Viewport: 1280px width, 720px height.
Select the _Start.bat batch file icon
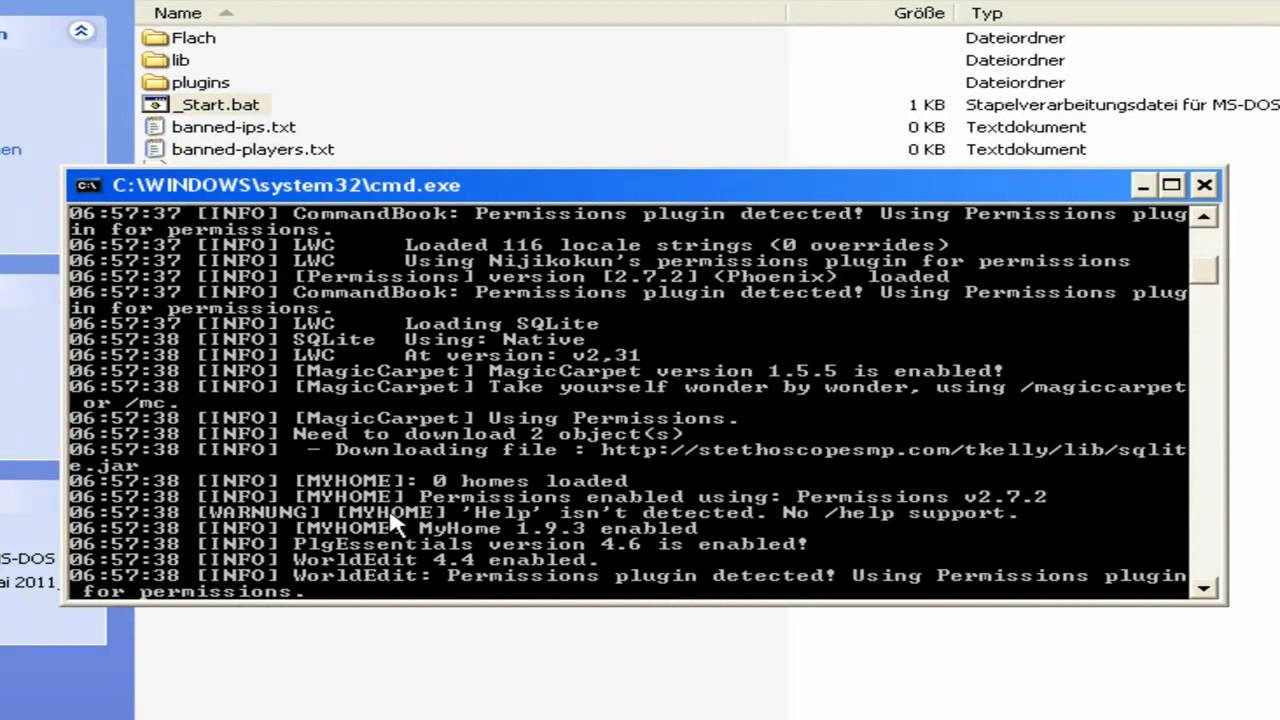[x=155, y=104]
